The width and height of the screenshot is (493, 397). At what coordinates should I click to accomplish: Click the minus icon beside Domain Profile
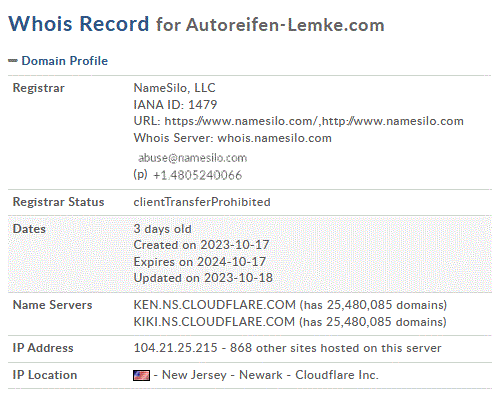(x=13, y=61)
